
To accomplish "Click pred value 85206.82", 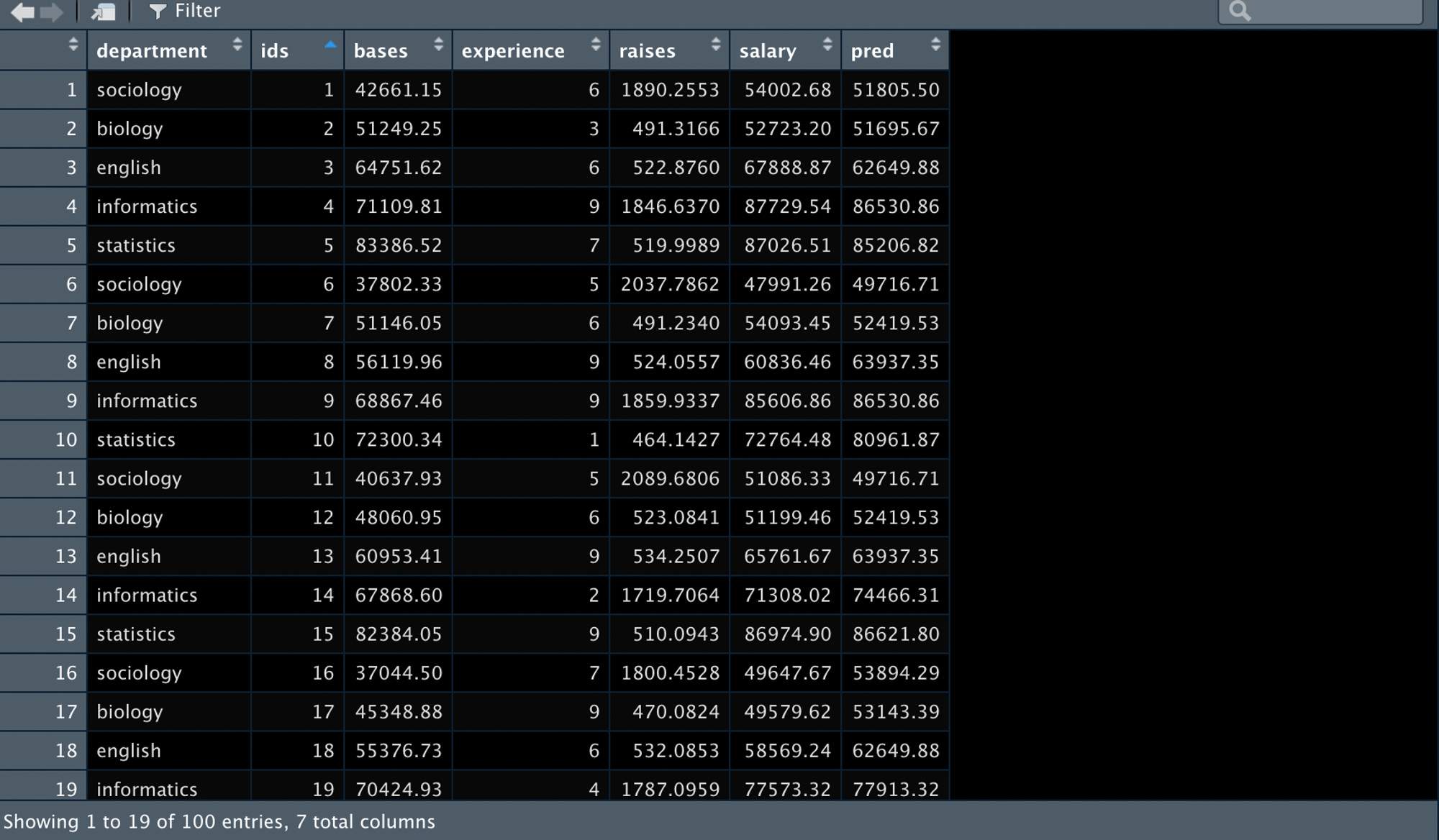I will (895, 245).
